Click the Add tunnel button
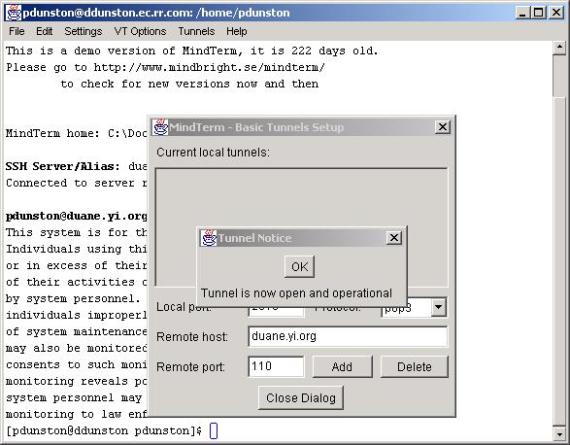The image size is (570, 445). pyautogui.click(x=342, y=366)
